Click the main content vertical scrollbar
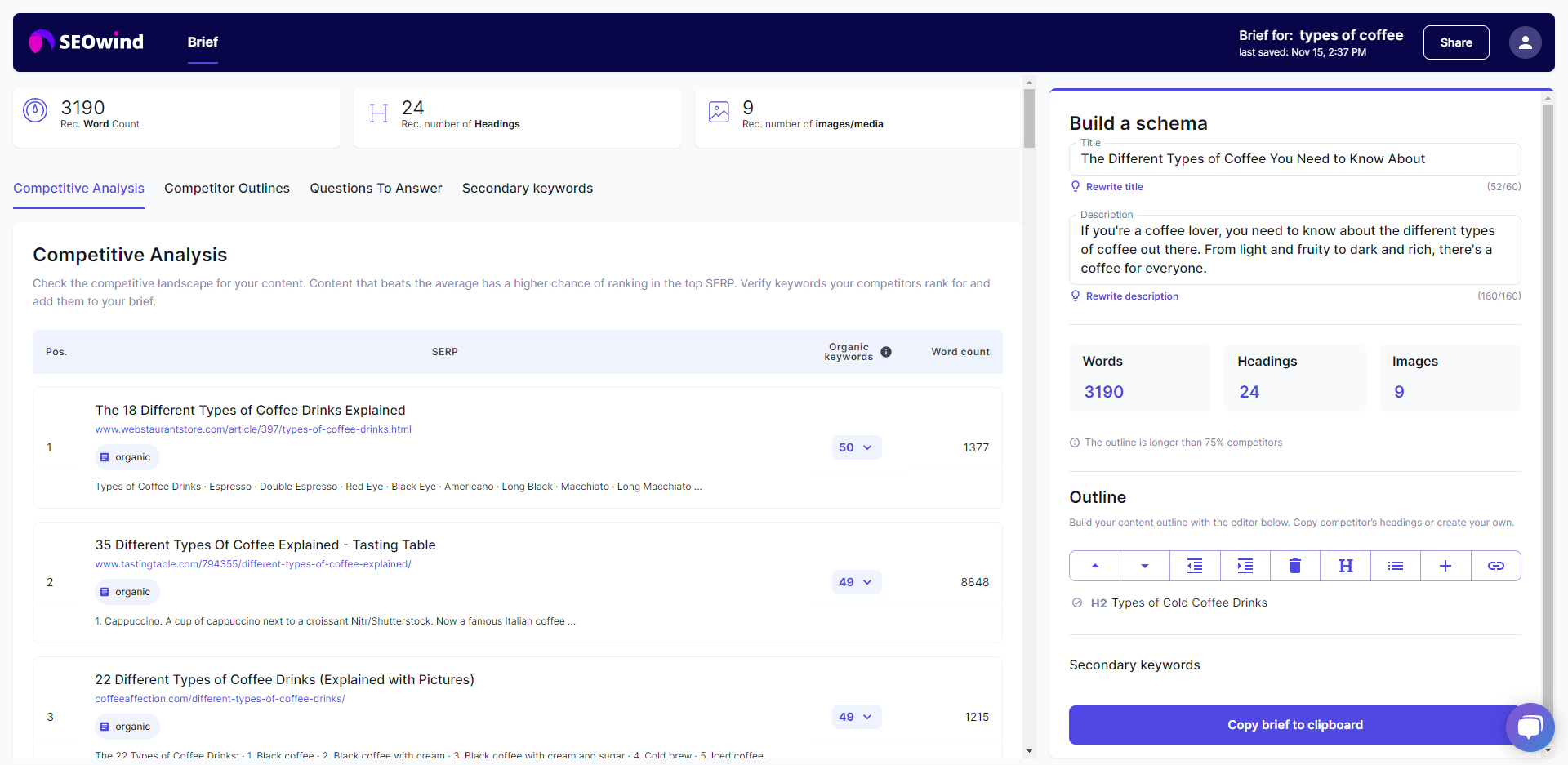The height and width of the screenshot is (765, 1568). click(1029, 118)
